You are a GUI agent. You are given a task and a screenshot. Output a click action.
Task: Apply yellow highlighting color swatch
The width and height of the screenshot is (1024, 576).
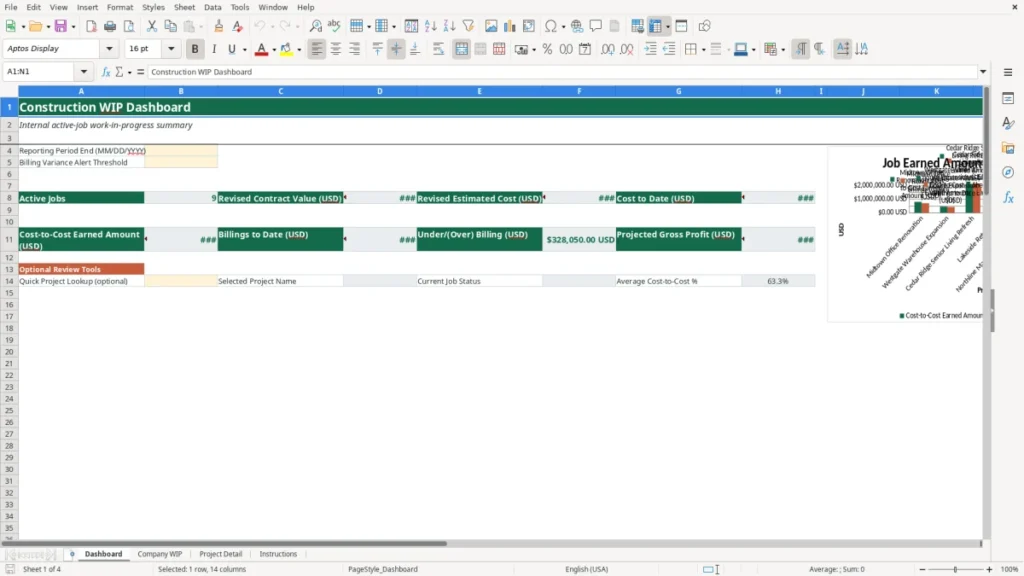pos(286,49)
